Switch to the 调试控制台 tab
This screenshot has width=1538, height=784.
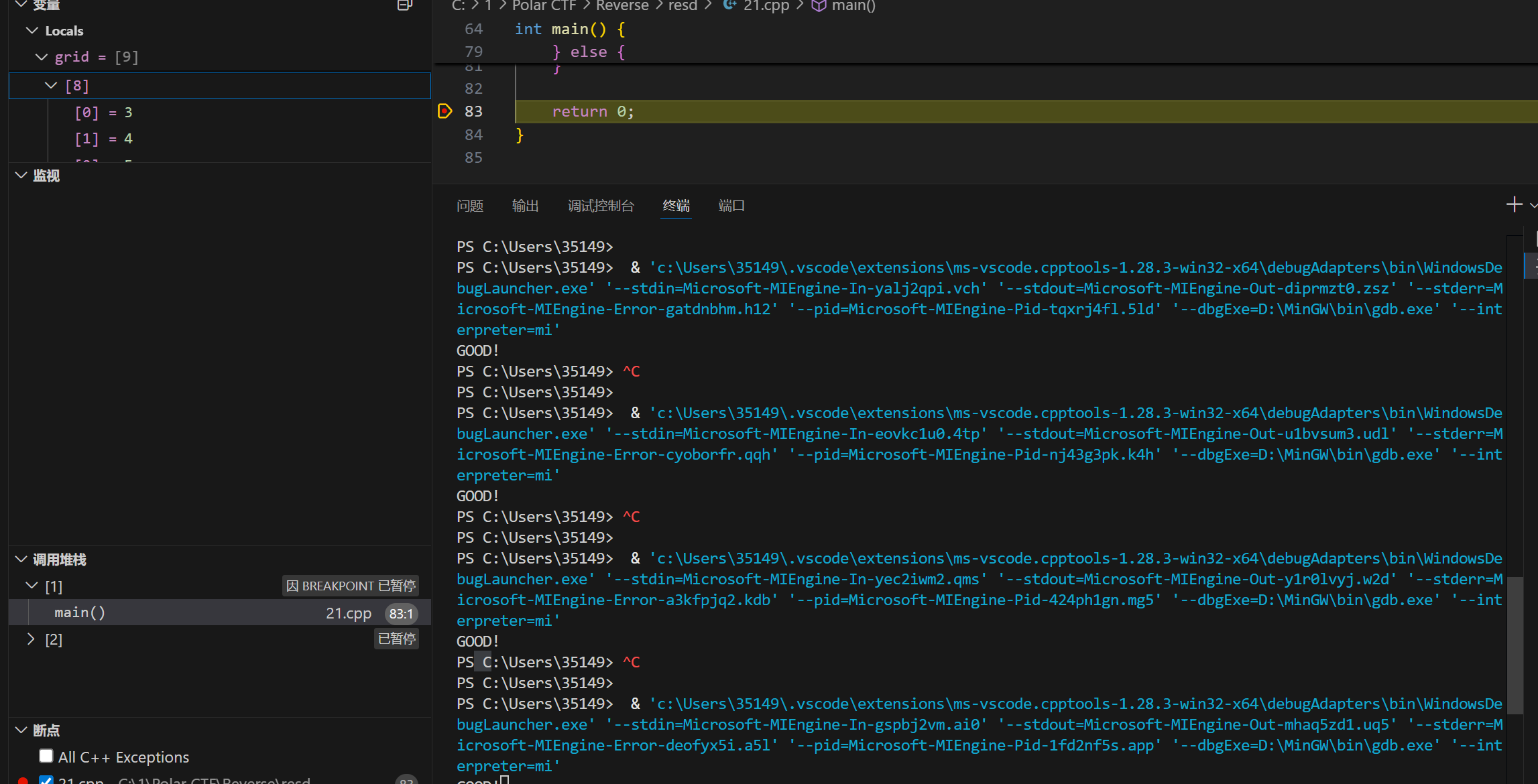click(600, 206)
